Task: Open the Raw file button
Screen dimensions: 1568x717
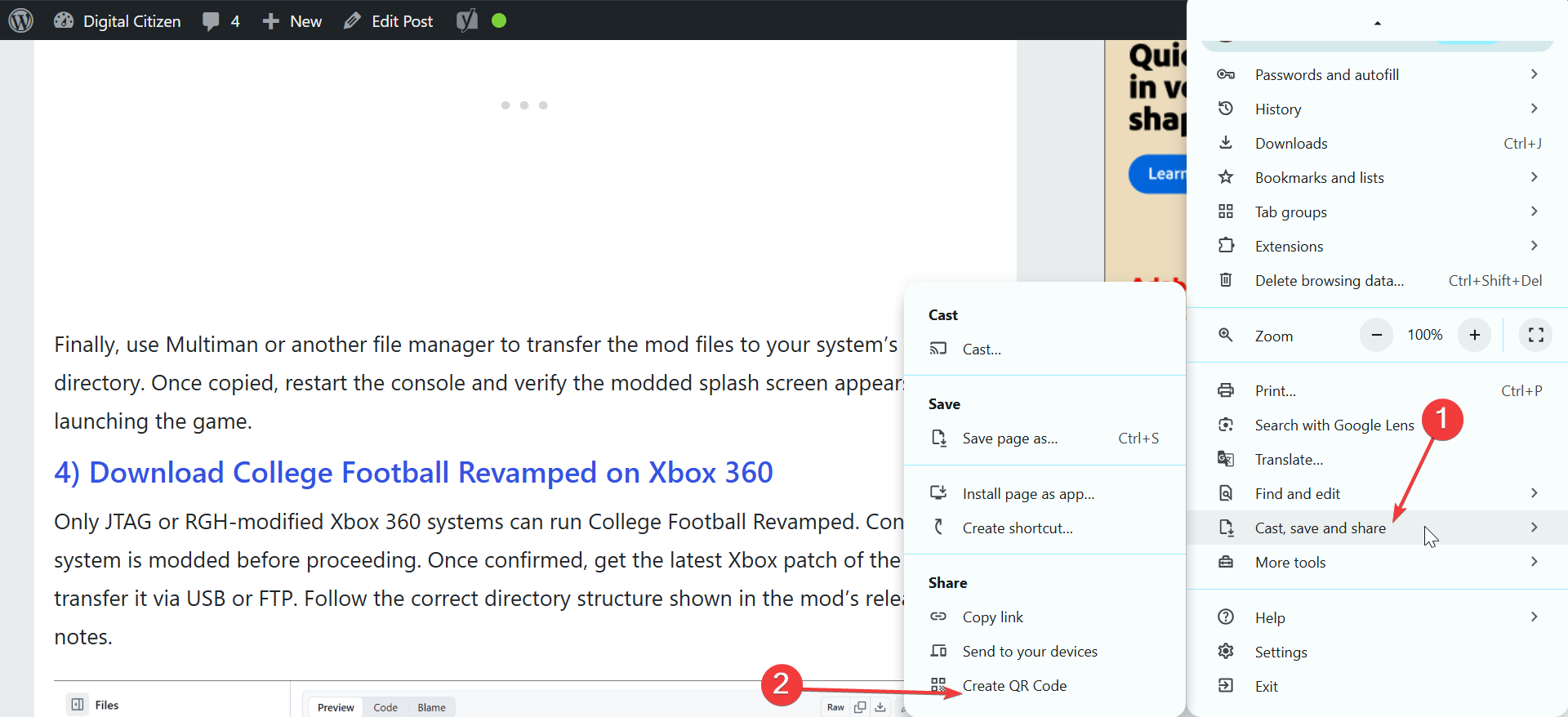Action: click(835, 707)
